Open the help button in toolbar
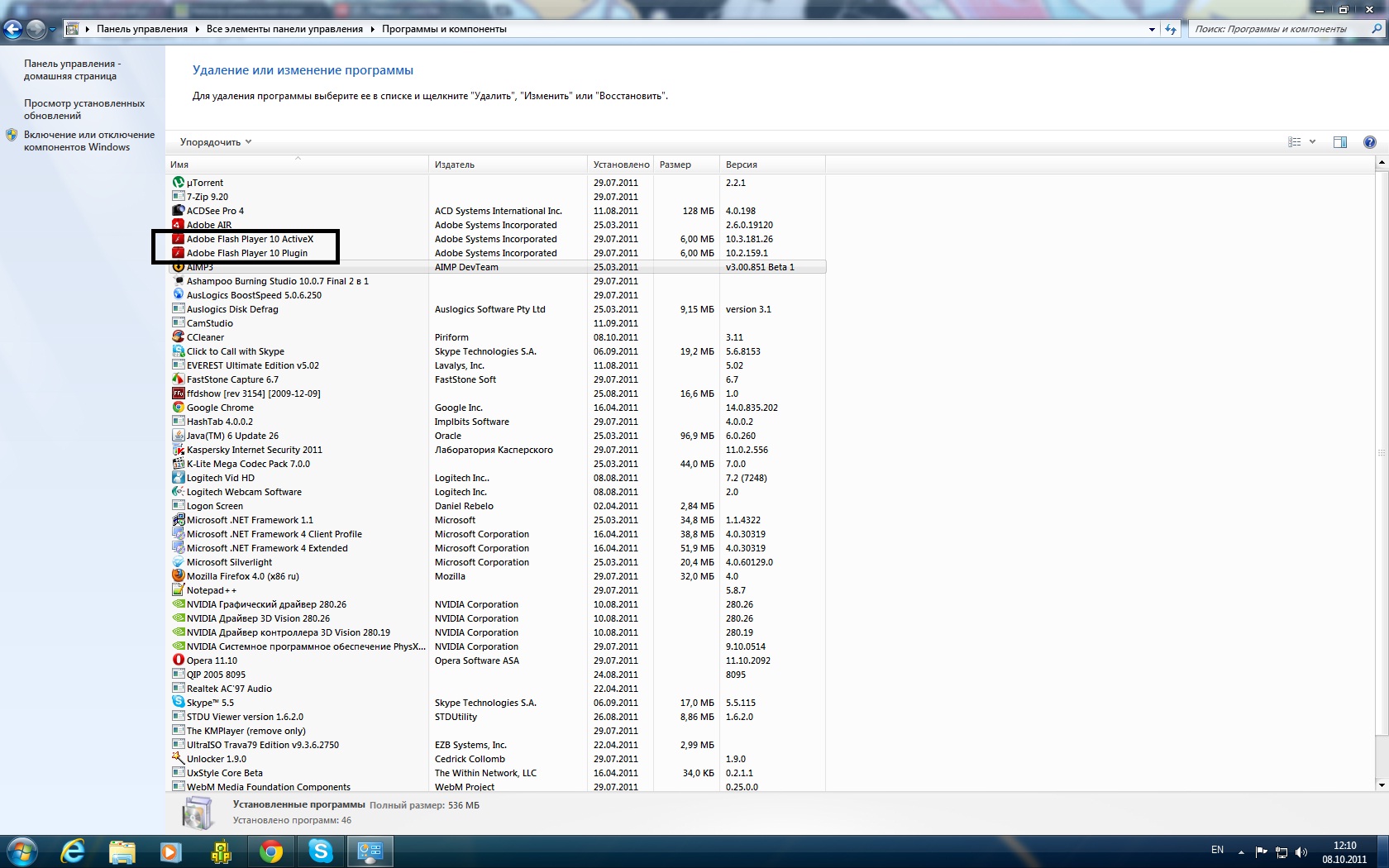Image resolution: width=1389 pixels, height=868 pixels. [x=1369, y=142]
